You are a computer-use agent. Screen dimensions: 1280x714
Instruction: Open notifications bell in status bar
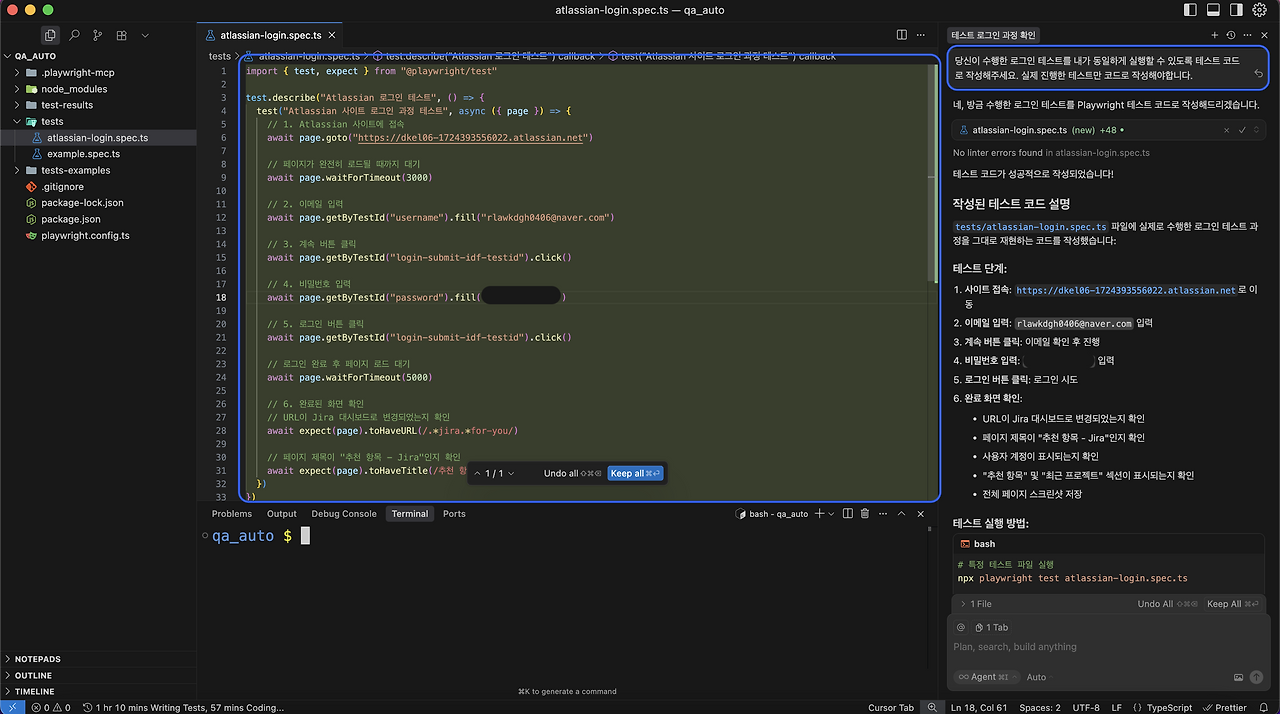(1262, 707)
